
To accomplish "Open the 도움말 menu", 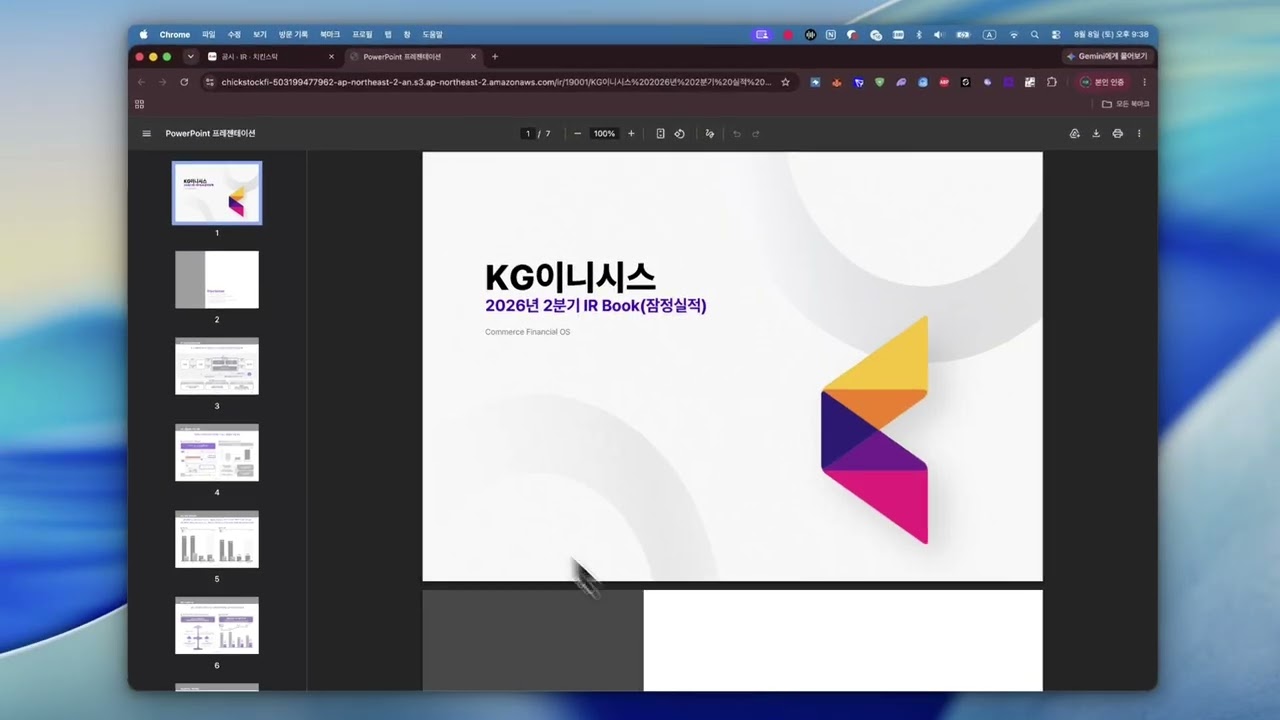I will click(432, 34).
